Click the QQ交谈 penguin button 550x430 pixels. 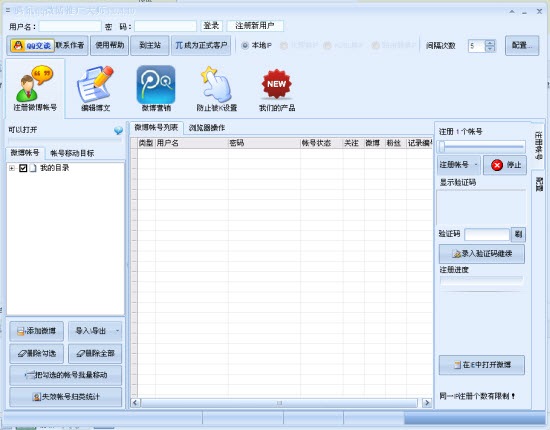coord(32,46)
